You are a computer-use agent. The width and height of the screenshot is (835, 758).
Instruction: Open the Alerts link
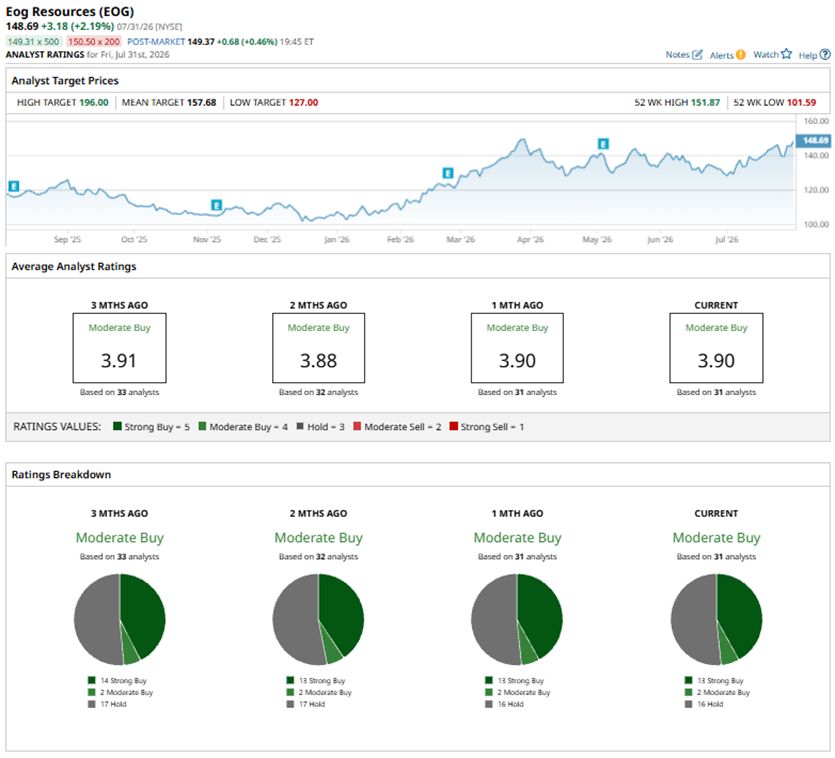pyautogui.click(x=722, y=55)
